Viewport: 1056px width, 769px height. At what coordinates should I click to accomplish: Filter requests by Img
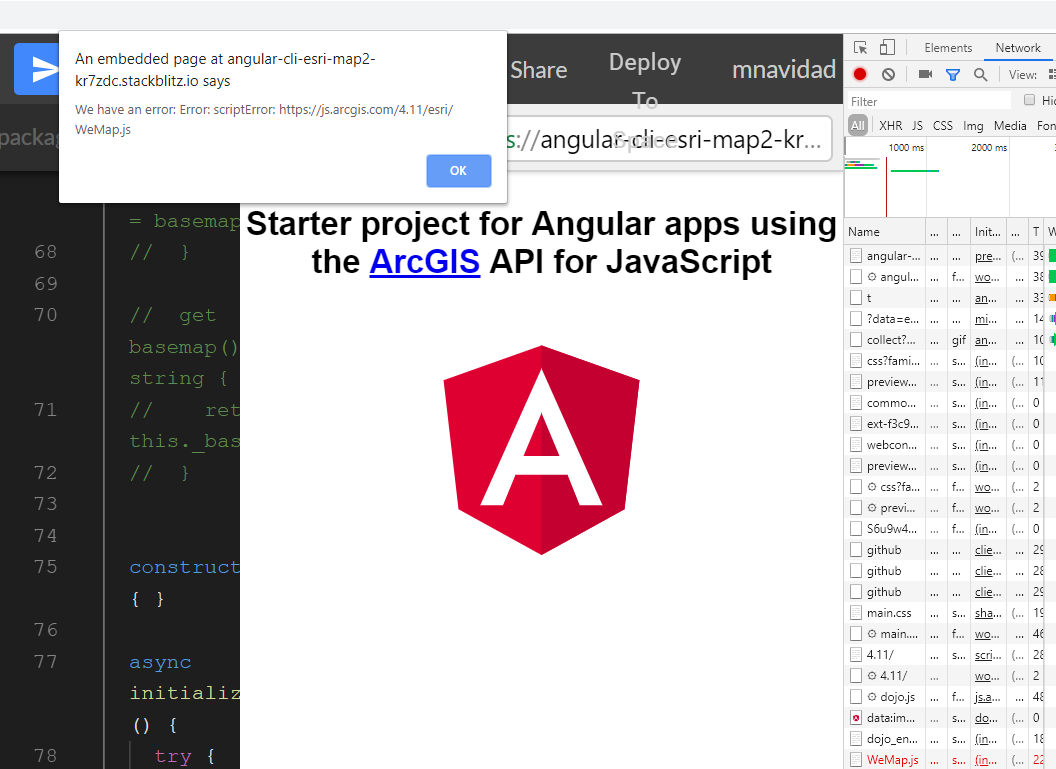(973, 125)
